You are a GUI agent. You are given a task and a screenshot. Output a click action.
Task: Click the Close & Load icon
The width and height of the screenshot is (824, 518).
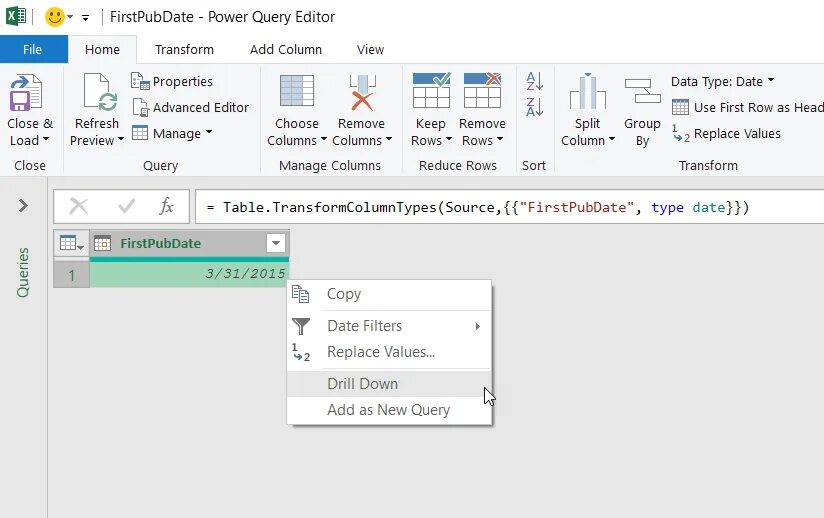click(x=26, y=94)
